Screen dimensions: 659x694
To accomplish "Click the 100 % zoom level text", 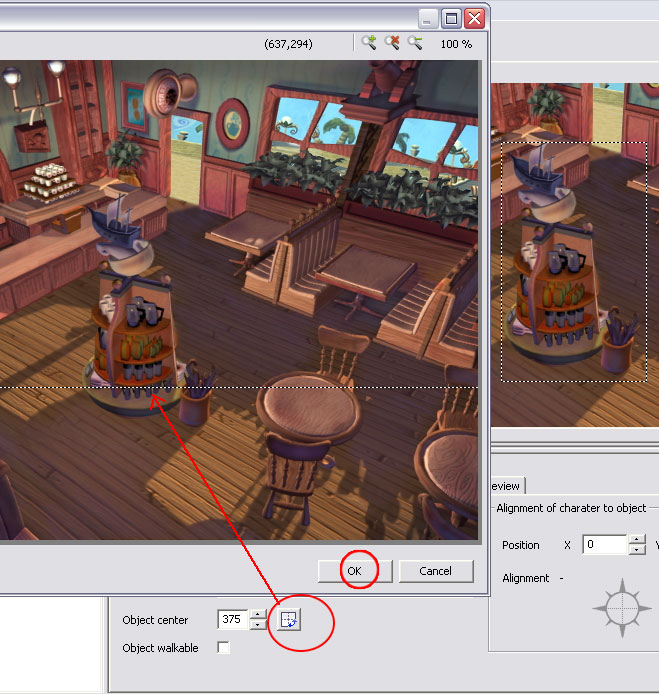I will click(456, 44).
